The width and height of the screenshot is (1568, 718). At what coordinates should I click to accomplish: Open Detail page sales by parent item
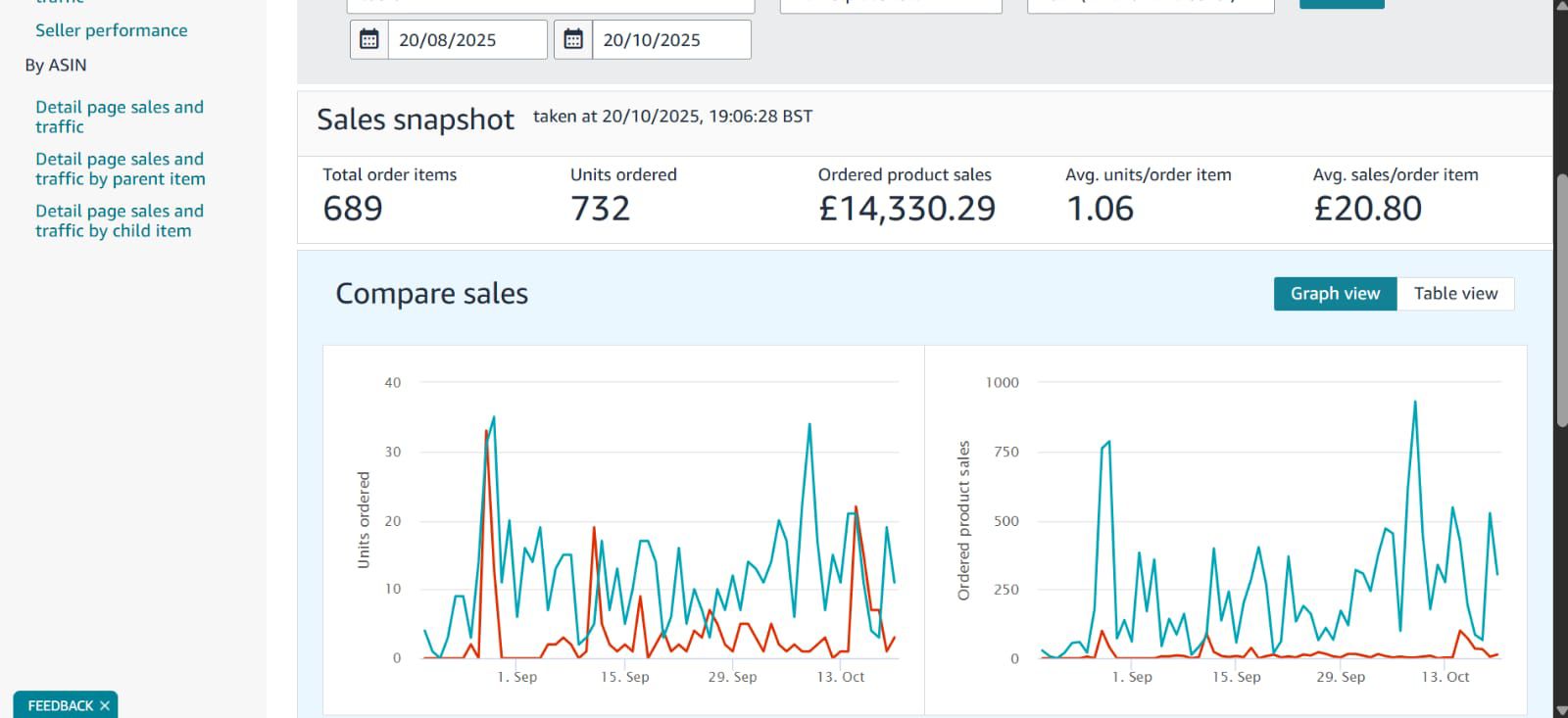coord(120,168)
